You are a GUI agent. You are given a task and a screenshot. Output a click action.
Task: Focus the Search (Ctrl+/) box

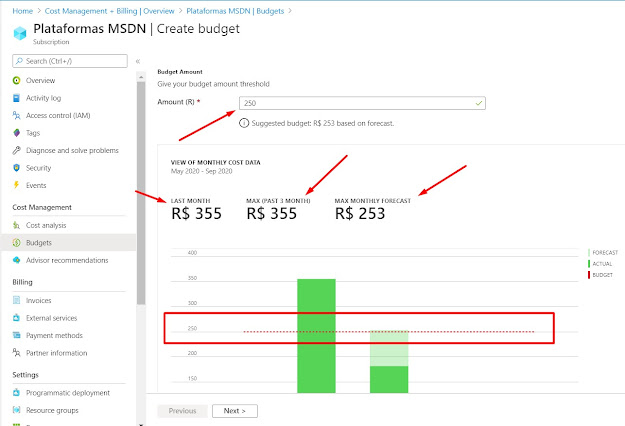[70, 61]
